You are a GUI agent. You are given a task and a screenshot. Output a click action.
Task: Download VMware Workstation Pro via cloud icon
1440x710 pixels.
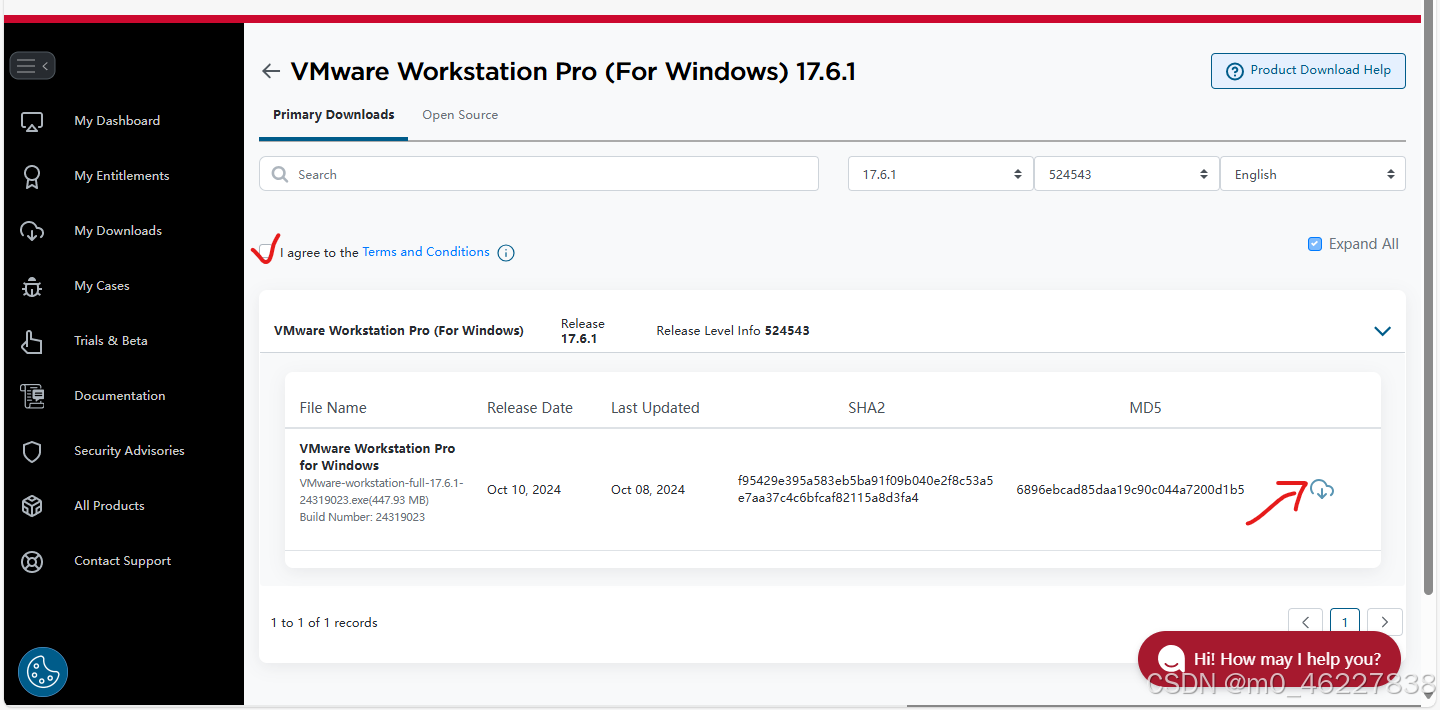point(1322,490)
